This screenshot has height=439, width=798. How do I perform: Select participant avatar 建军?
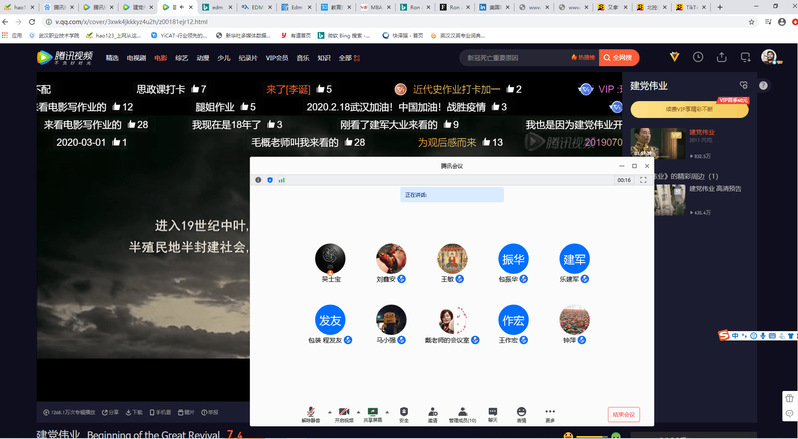click(574, 259)
